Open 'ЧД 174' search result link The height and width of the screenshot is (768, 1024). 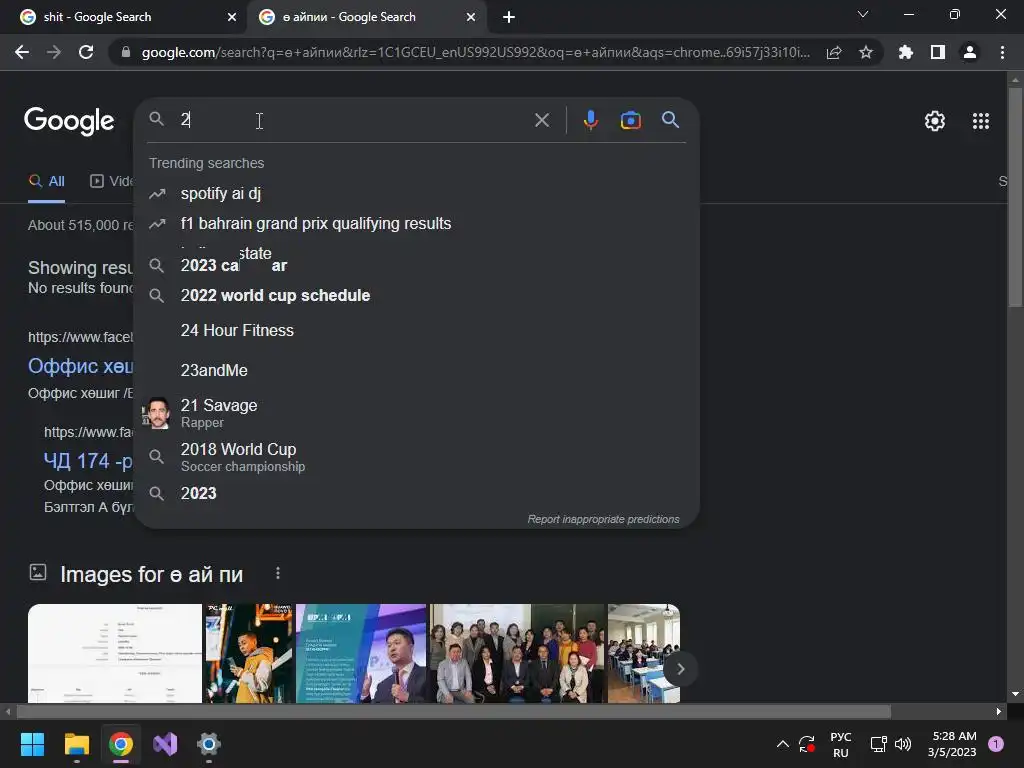[88, 461]
